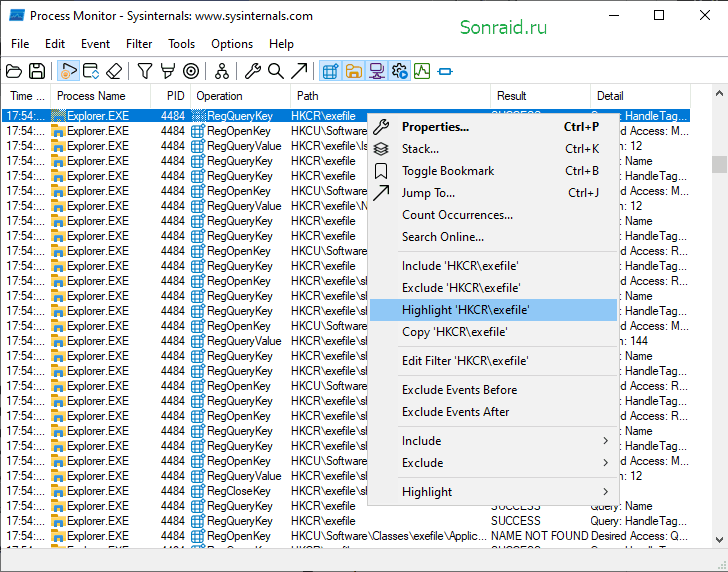Select Jump To... context menu entry
This screenshot has width=728, height=572.
pos(493,193)
